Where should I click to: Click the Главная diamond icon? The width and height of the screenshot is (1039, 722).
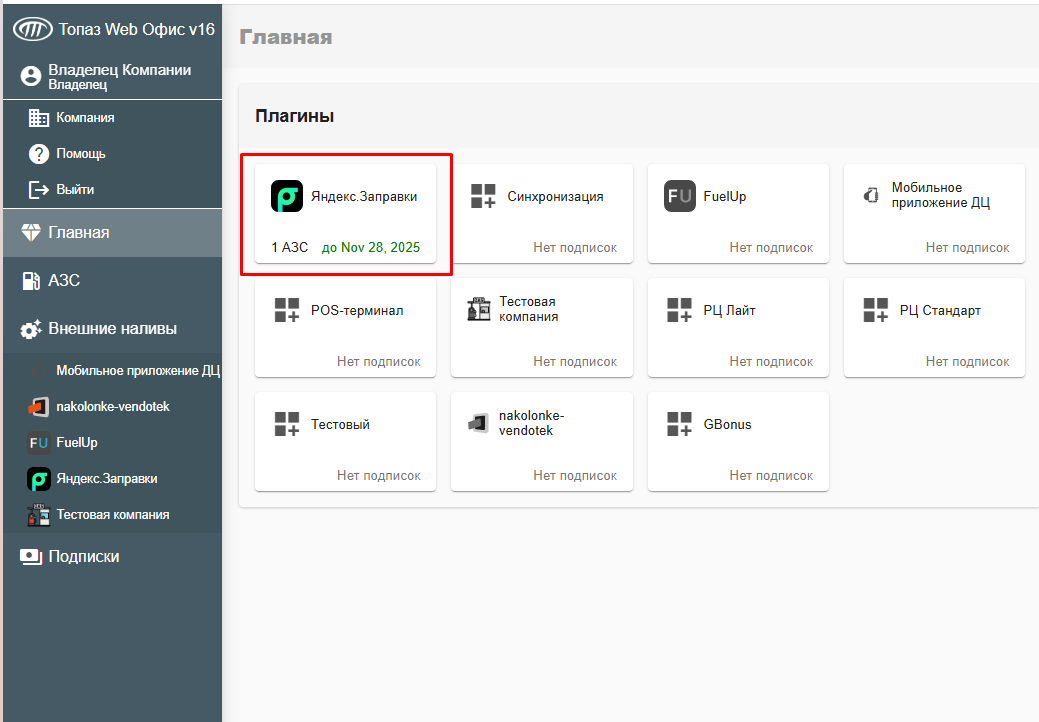tap(30, 232)
